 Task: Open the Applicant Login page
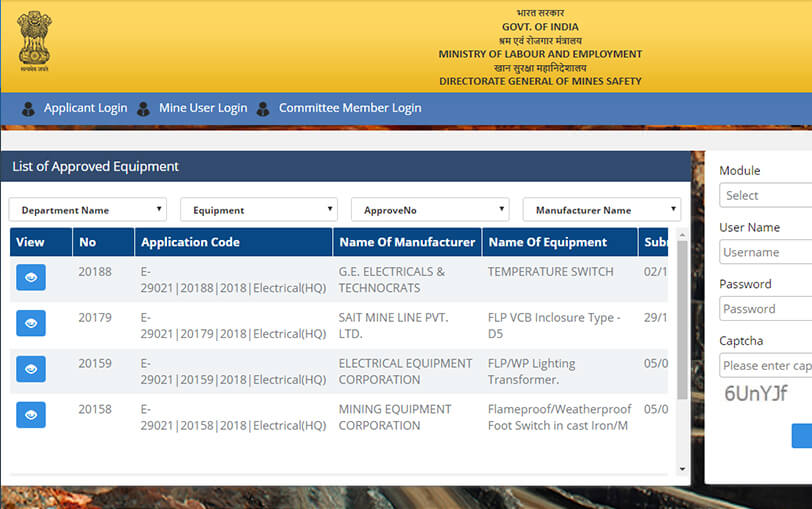(x=85, y=108)
